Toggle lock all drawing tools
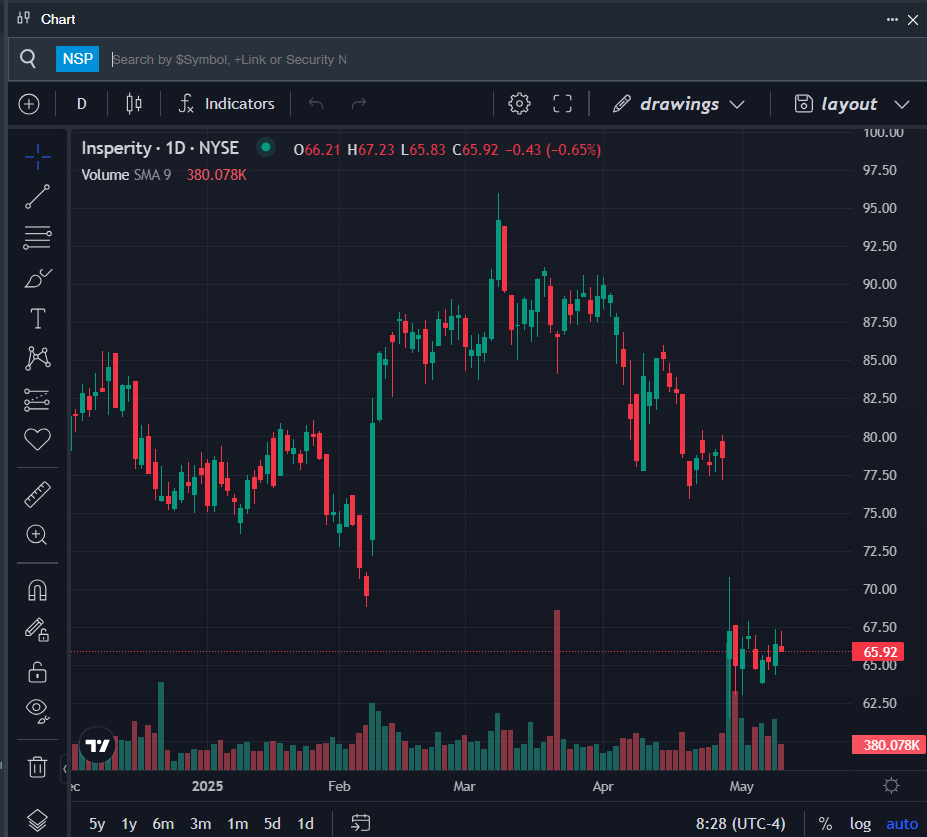Viewport: 927px width, 837px height. click(x=37, y=671)
